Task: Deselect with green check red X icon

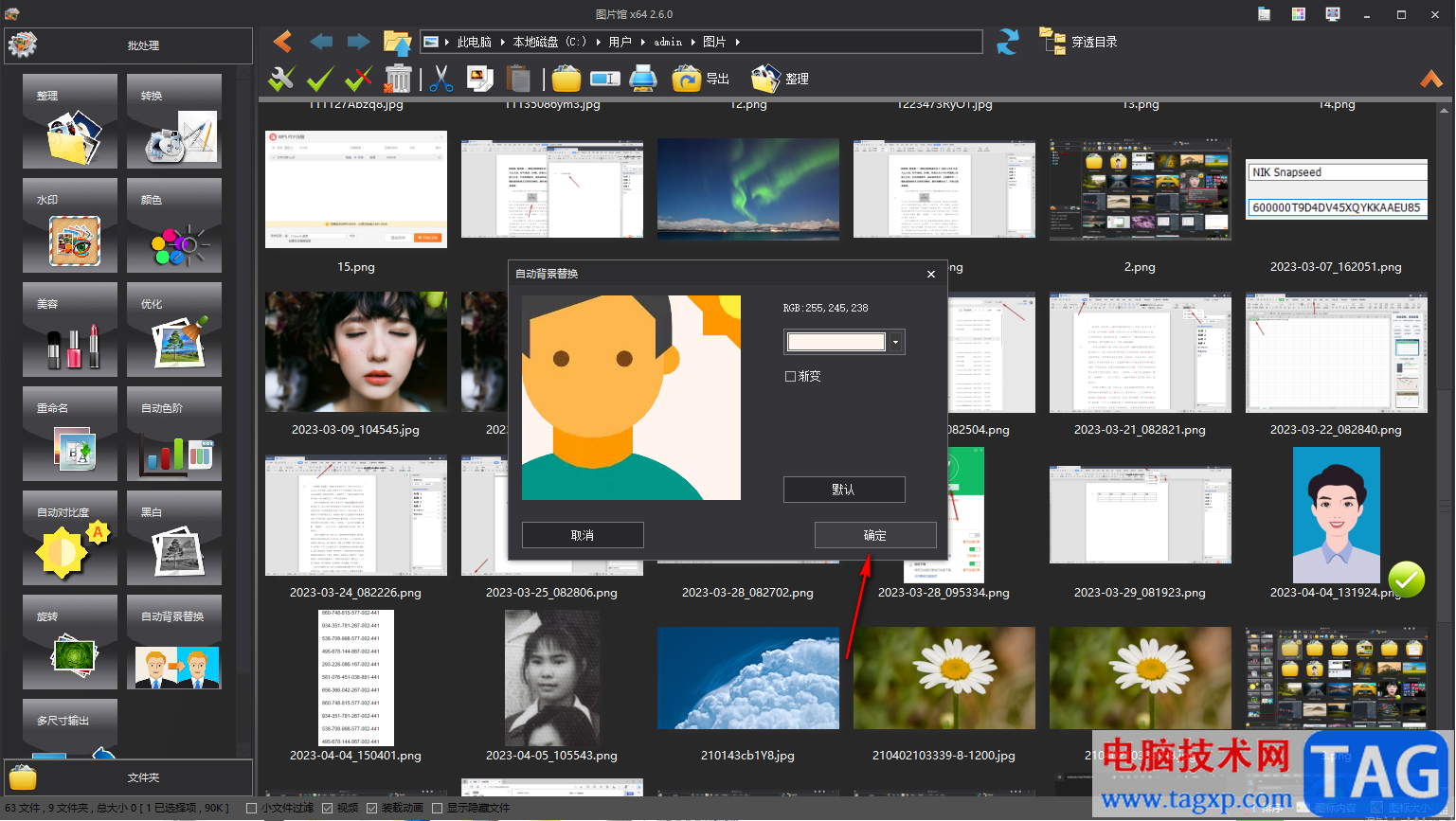Action: click(358, 79)
